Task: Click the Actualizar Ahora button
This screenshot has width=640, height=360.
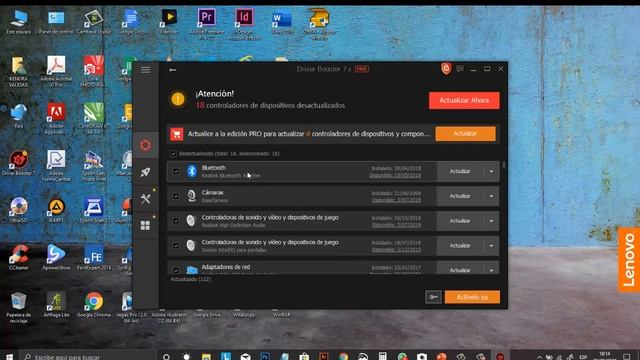Action: point(464,100)
